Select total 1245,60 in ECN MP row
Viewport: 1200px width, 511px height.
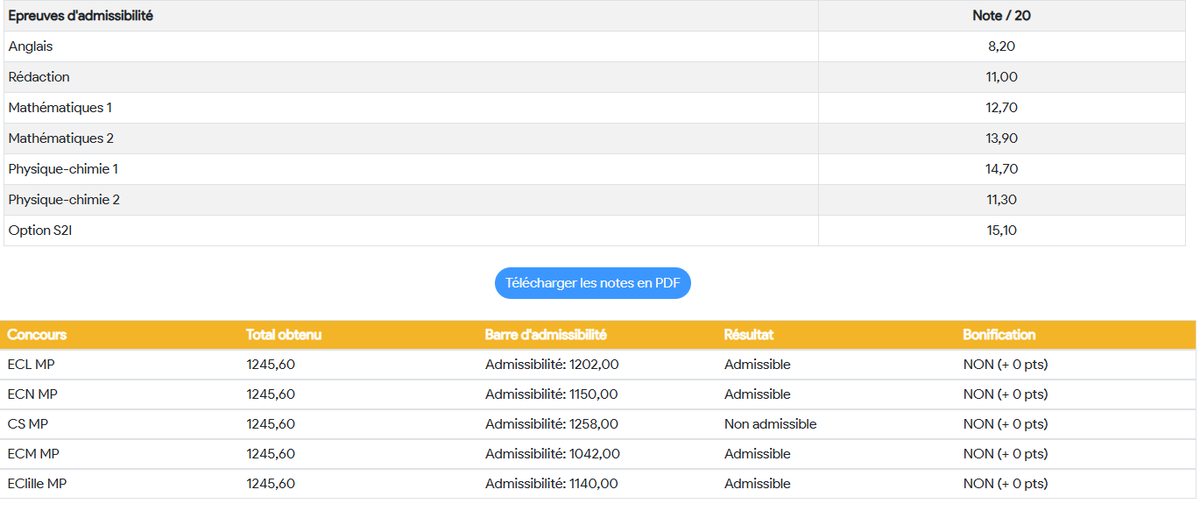(x=271, y=394)
